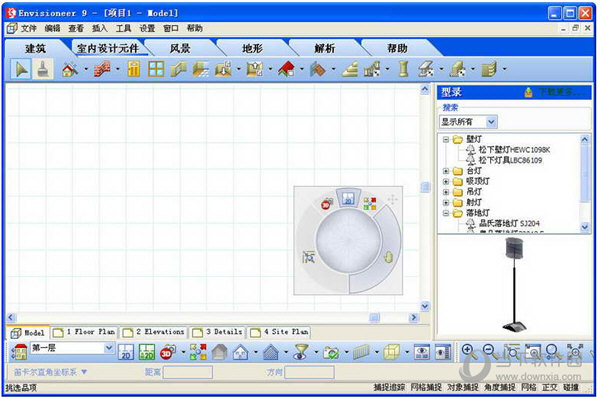Pick the paintbrush tool in toolbar
This screenshot has height=399, width=600.
click(x=43, y=69)
